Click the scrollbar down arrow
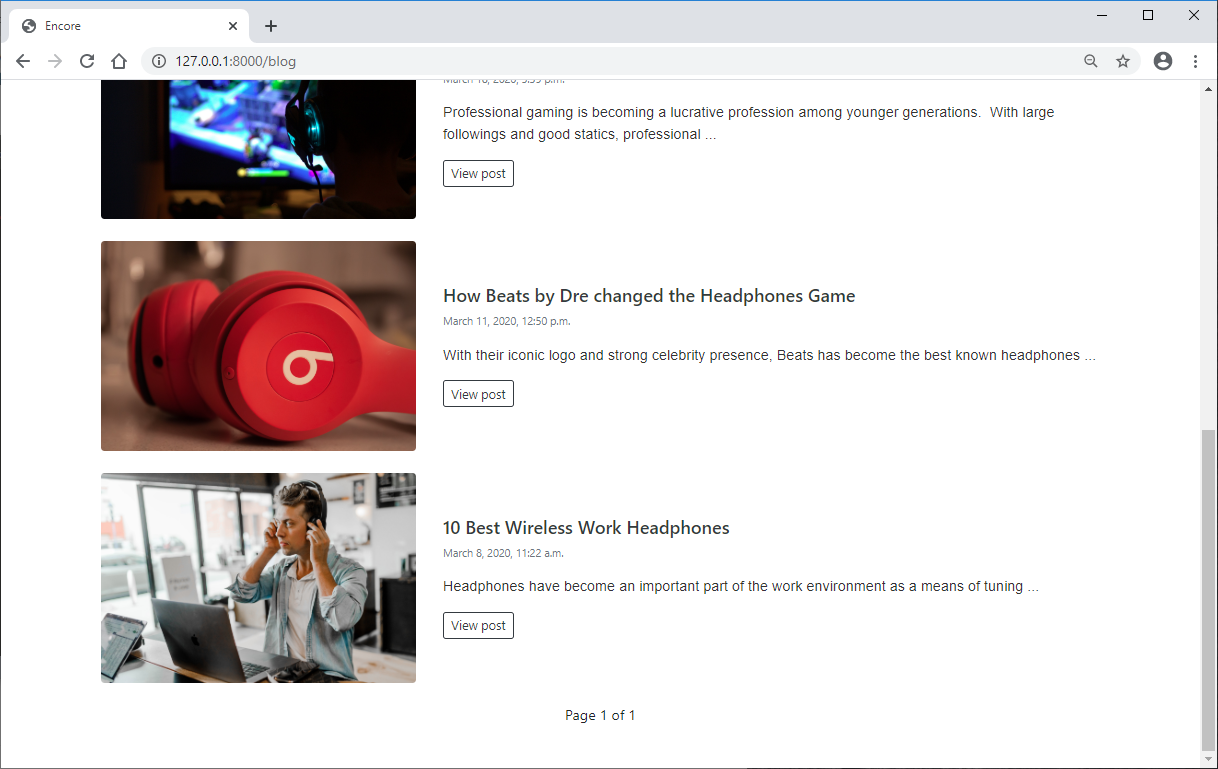The height and width of the screenshot is (769, 1218). (1208, 758)
